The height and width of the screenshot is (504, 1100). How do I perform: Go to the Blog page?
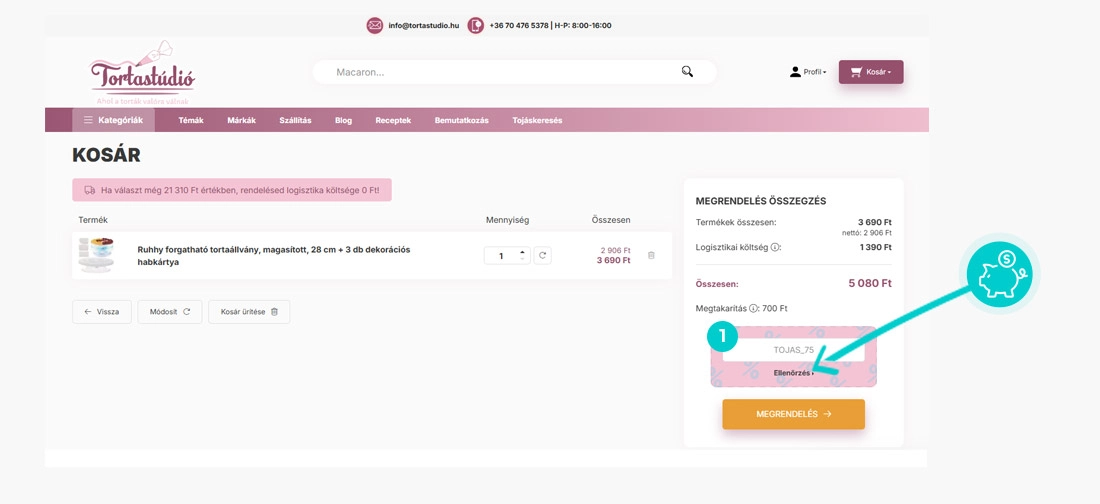tap(343, 120)
